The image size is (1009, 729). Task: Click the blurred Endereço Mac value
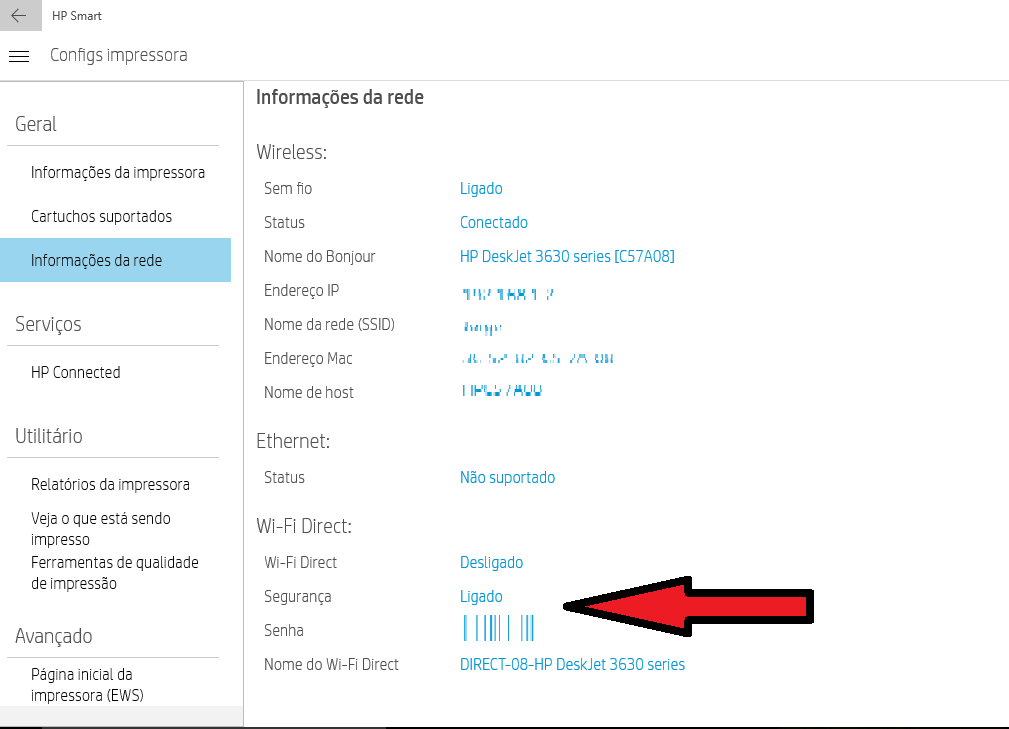coord(537,358)
